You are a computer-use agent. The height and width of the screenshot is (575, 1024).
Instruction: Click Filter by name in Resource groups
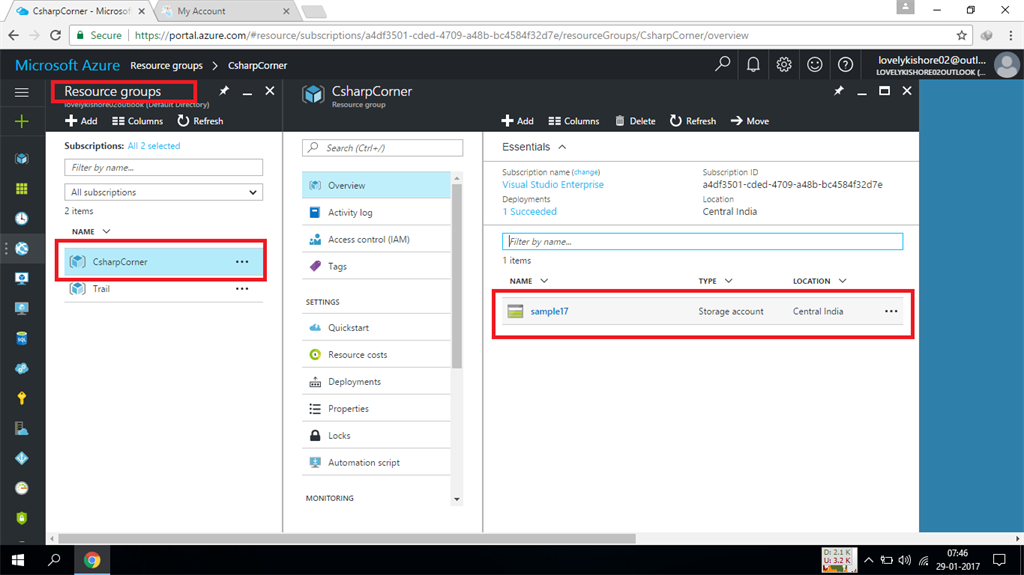[163, 168]
